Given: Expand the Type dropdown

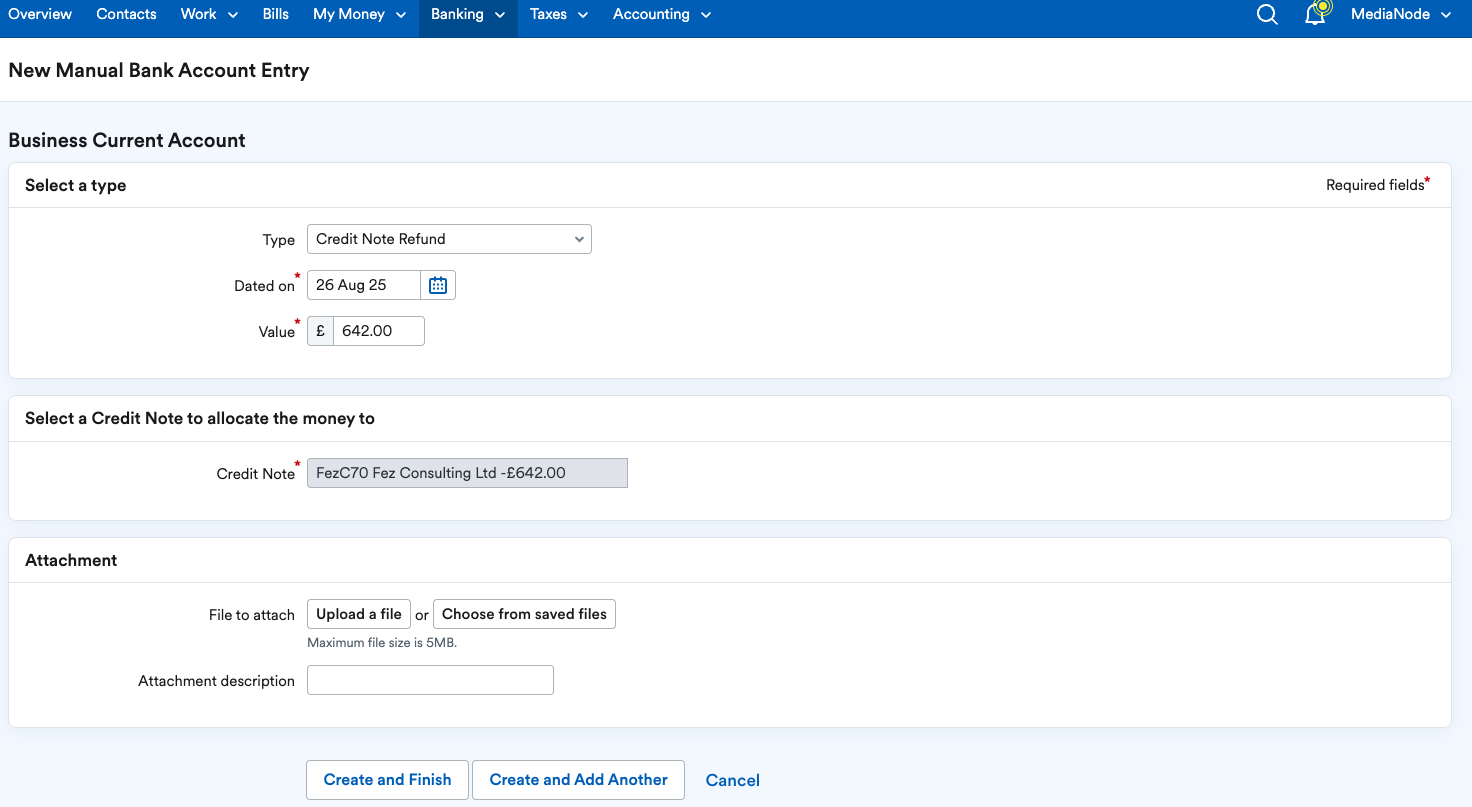Looking at the screenshot, I should point(449,239).
